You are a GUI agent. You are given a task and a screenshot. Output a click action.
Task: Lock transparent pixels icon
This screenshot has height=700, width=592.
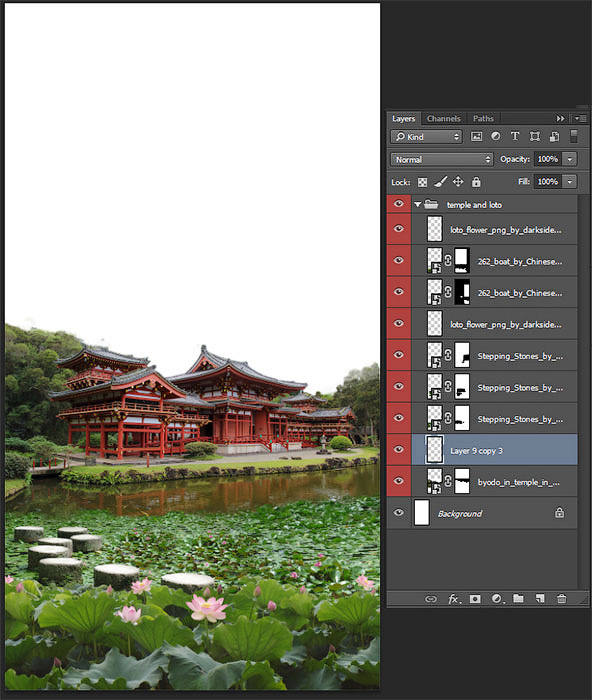tap(422, 182)
